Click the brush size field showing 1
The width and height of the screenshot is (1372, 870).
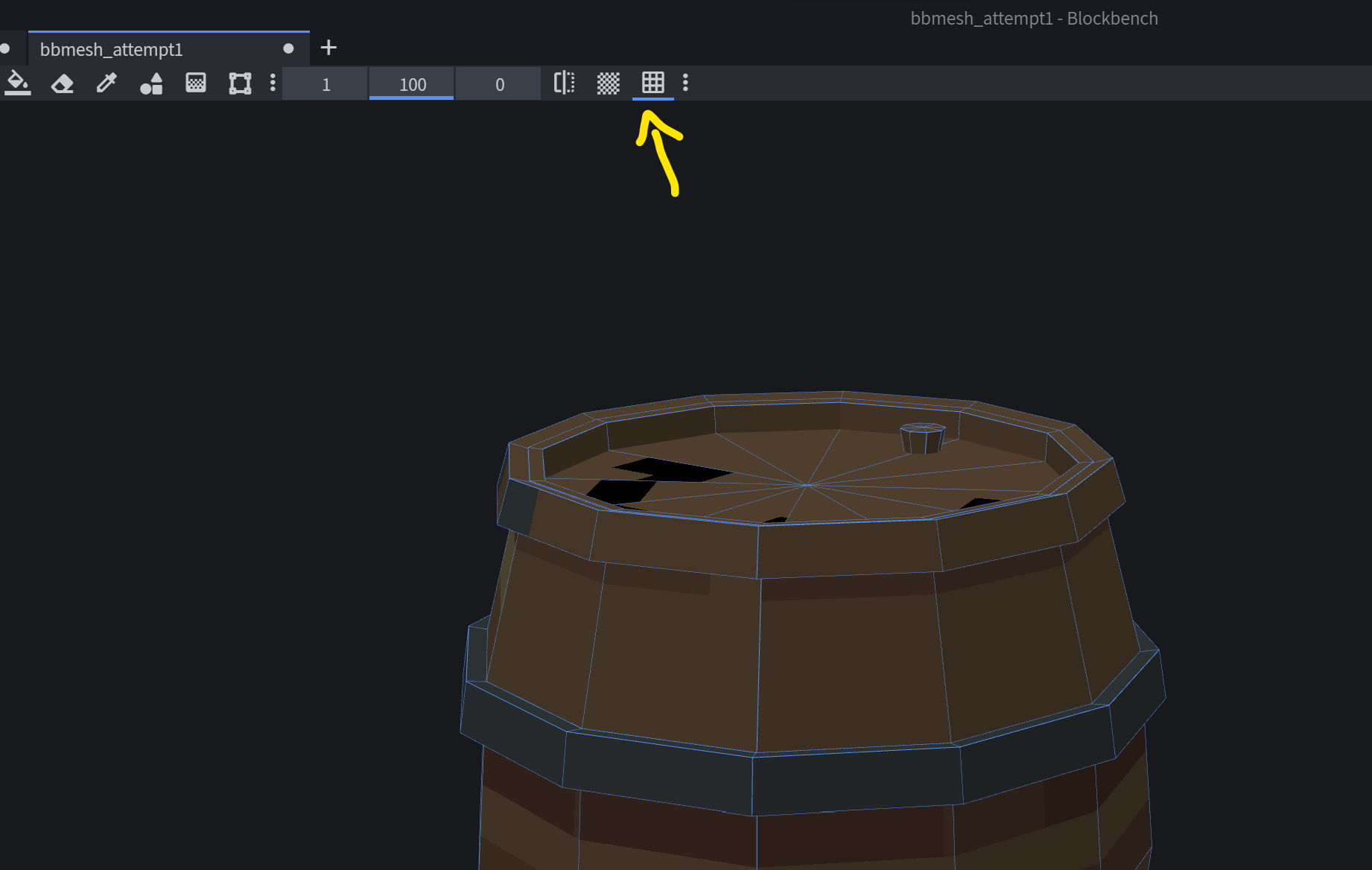tap(325, 83)
